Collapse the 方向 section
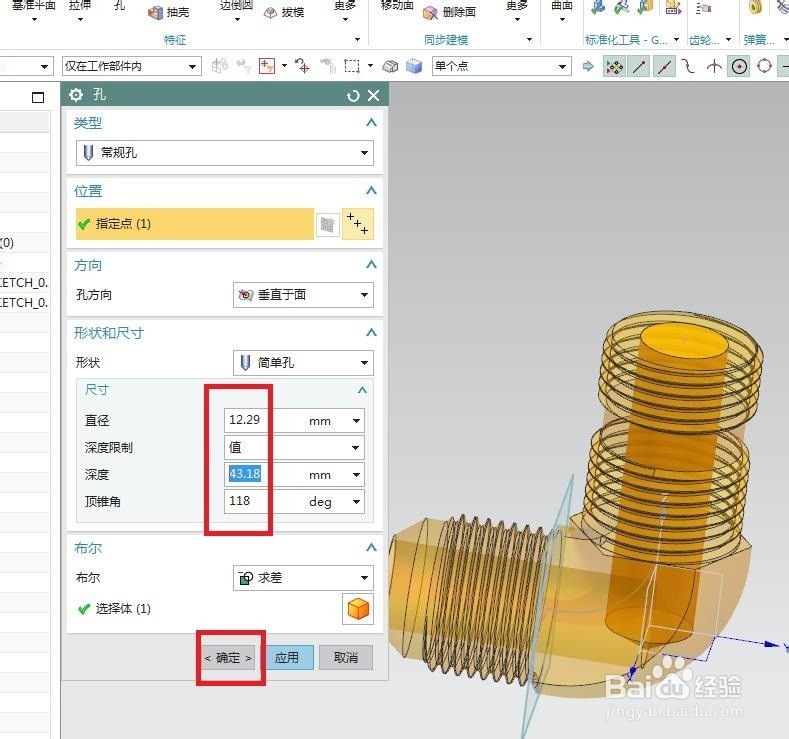 [371, 265]
